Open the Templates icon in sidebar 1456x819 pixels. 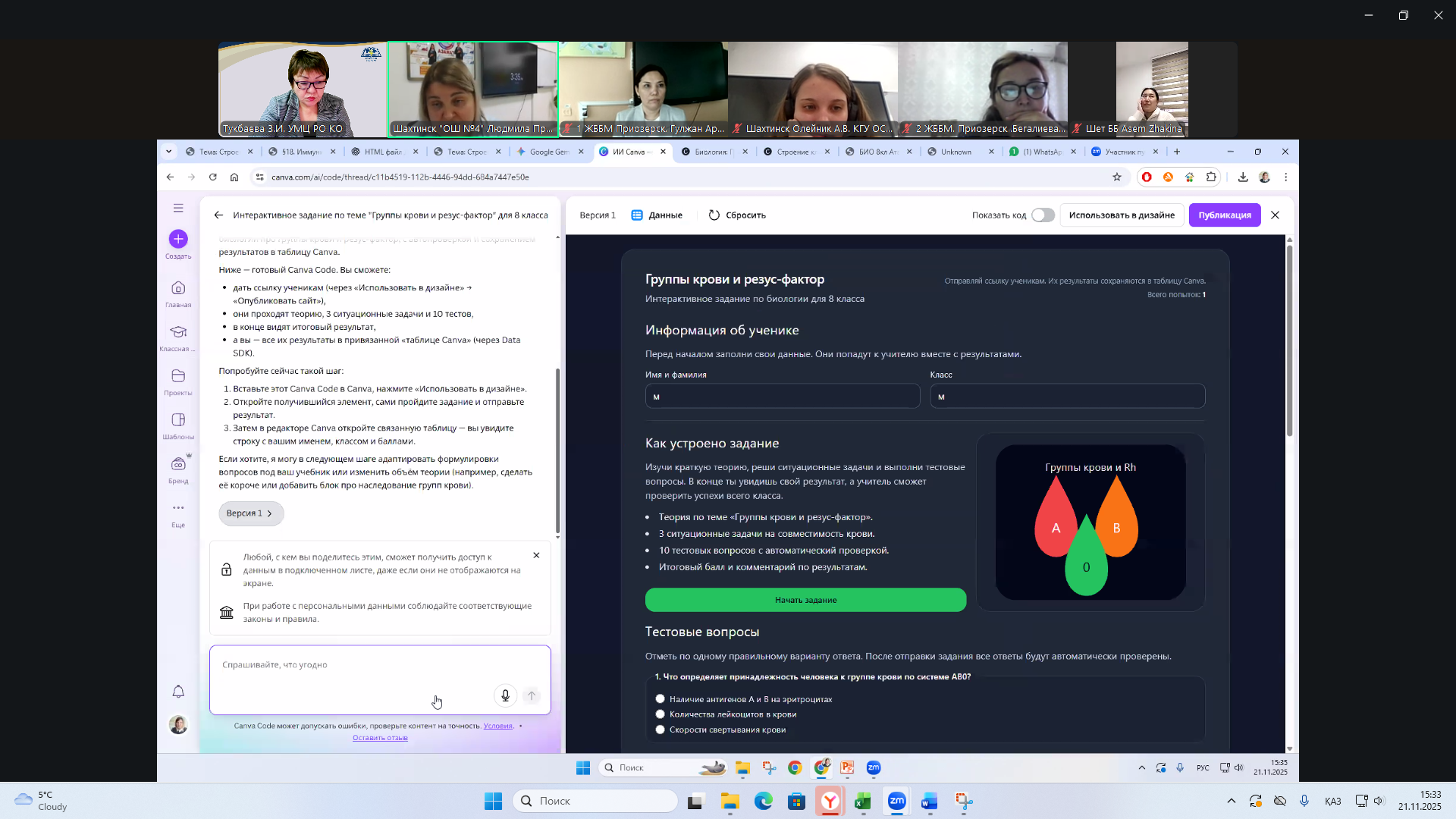click(x=178, y=420)
